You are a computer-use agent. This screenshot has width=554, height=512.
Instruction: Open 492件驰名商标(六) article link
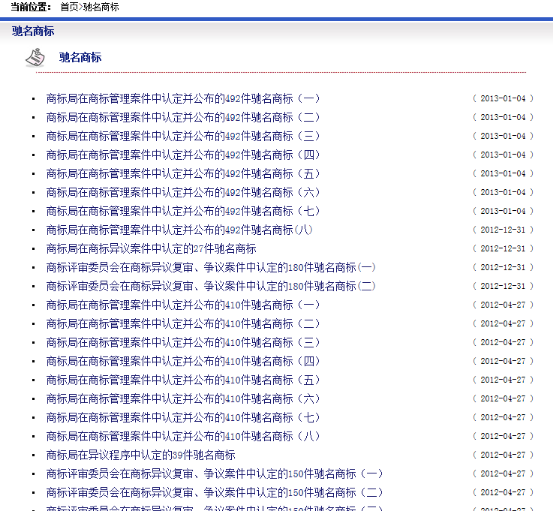pos(183,193)
